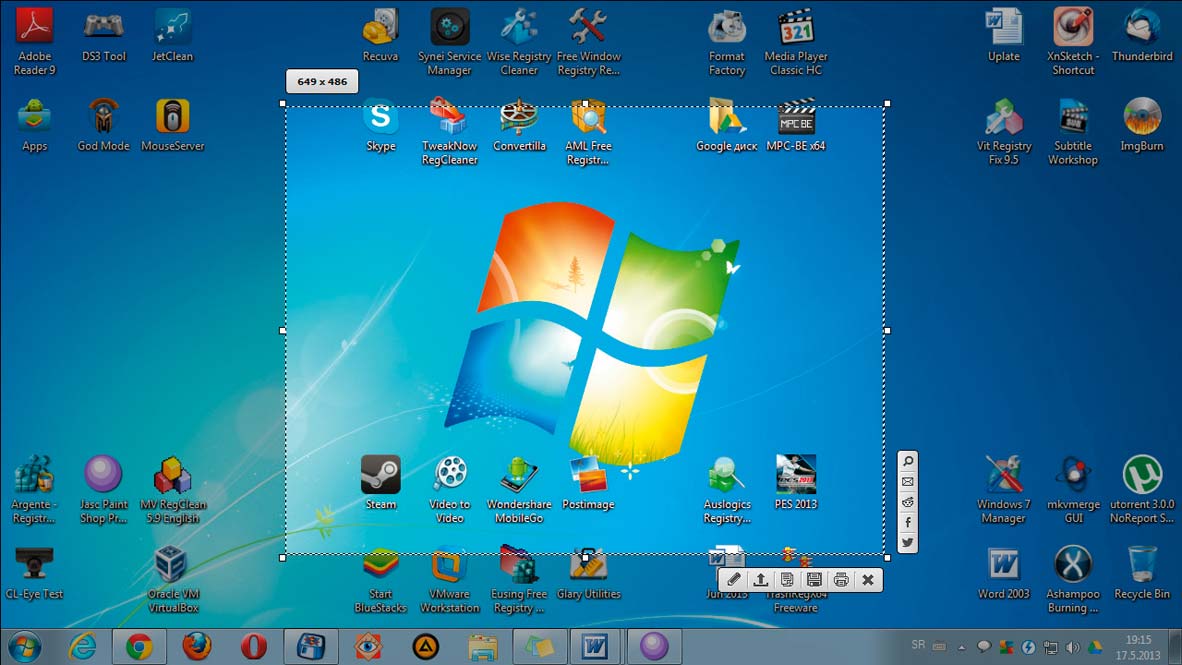Open the SR input language indicator

point(918,645)
